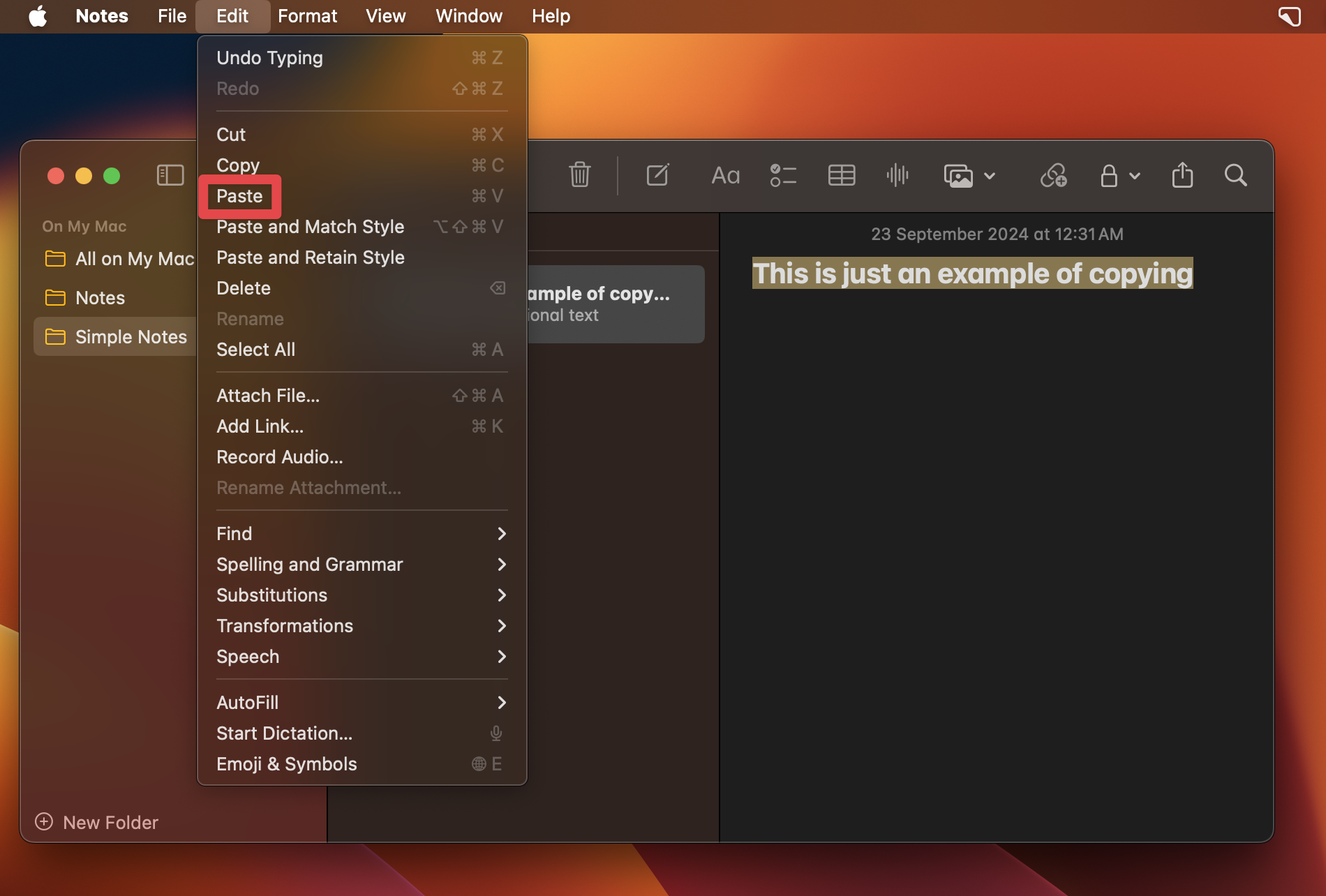The width and height of the screenshot is (1326, 896).
Task: Add a link using the toolbar link icon
Action: (1052, 177)
